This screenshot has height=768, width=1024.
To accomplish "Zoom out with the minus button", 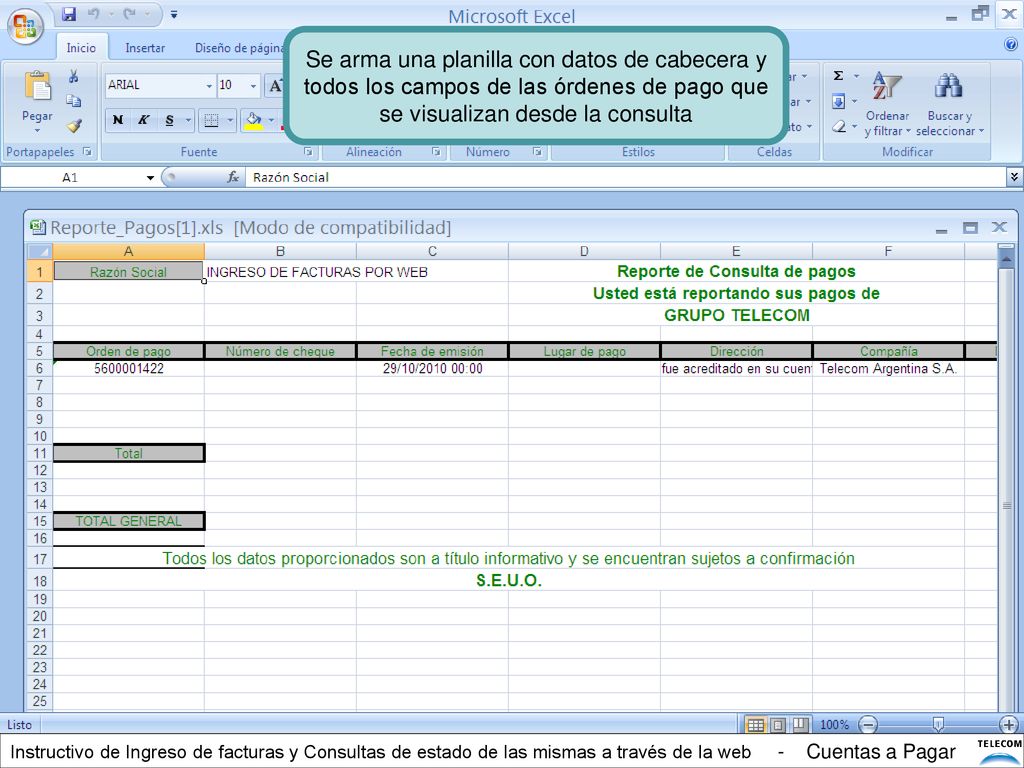I will tap(868, 724).
